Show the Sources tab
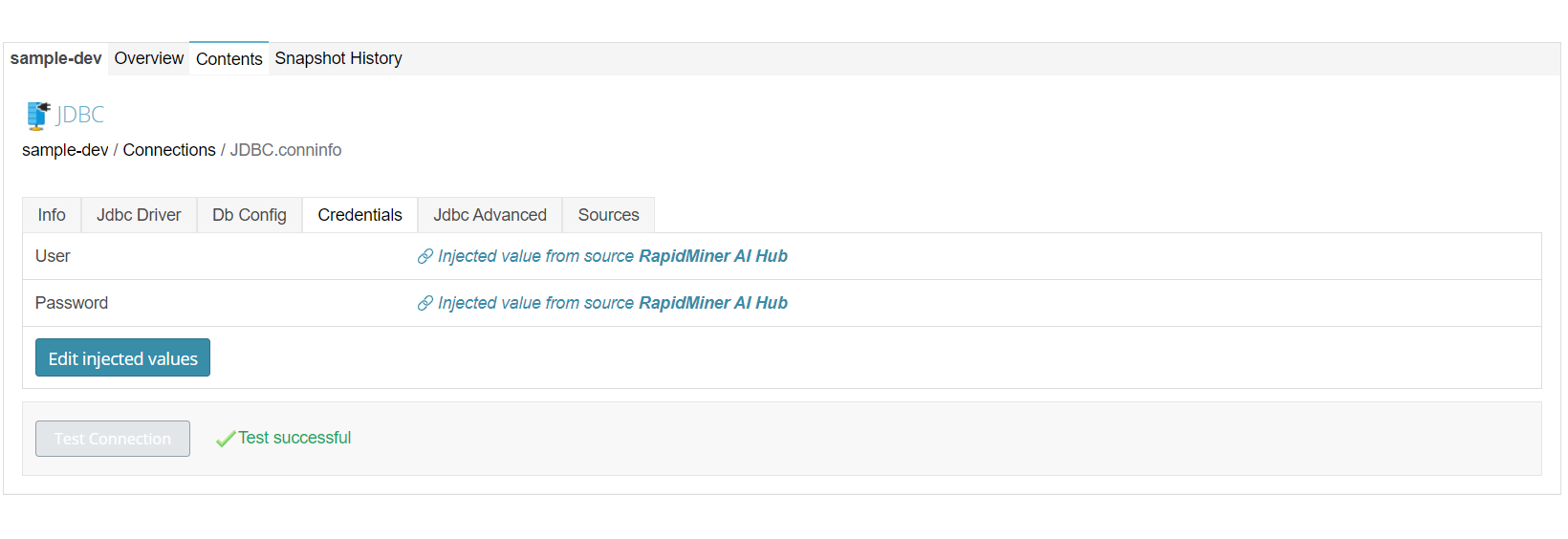1568x539 pixels. point(609,215)
